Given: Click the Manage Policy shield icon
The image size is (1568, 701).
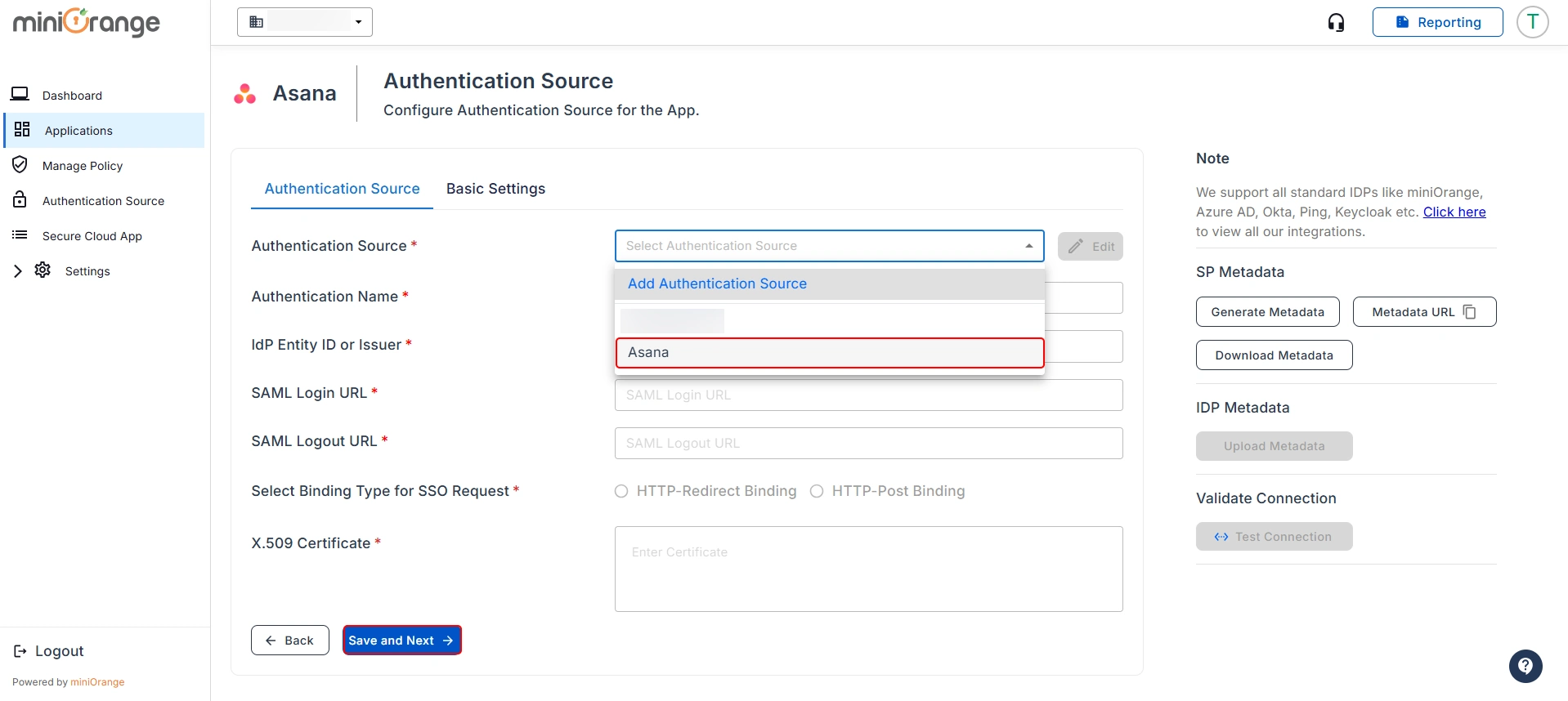Looking at the screenshot, I should [20, 164].
